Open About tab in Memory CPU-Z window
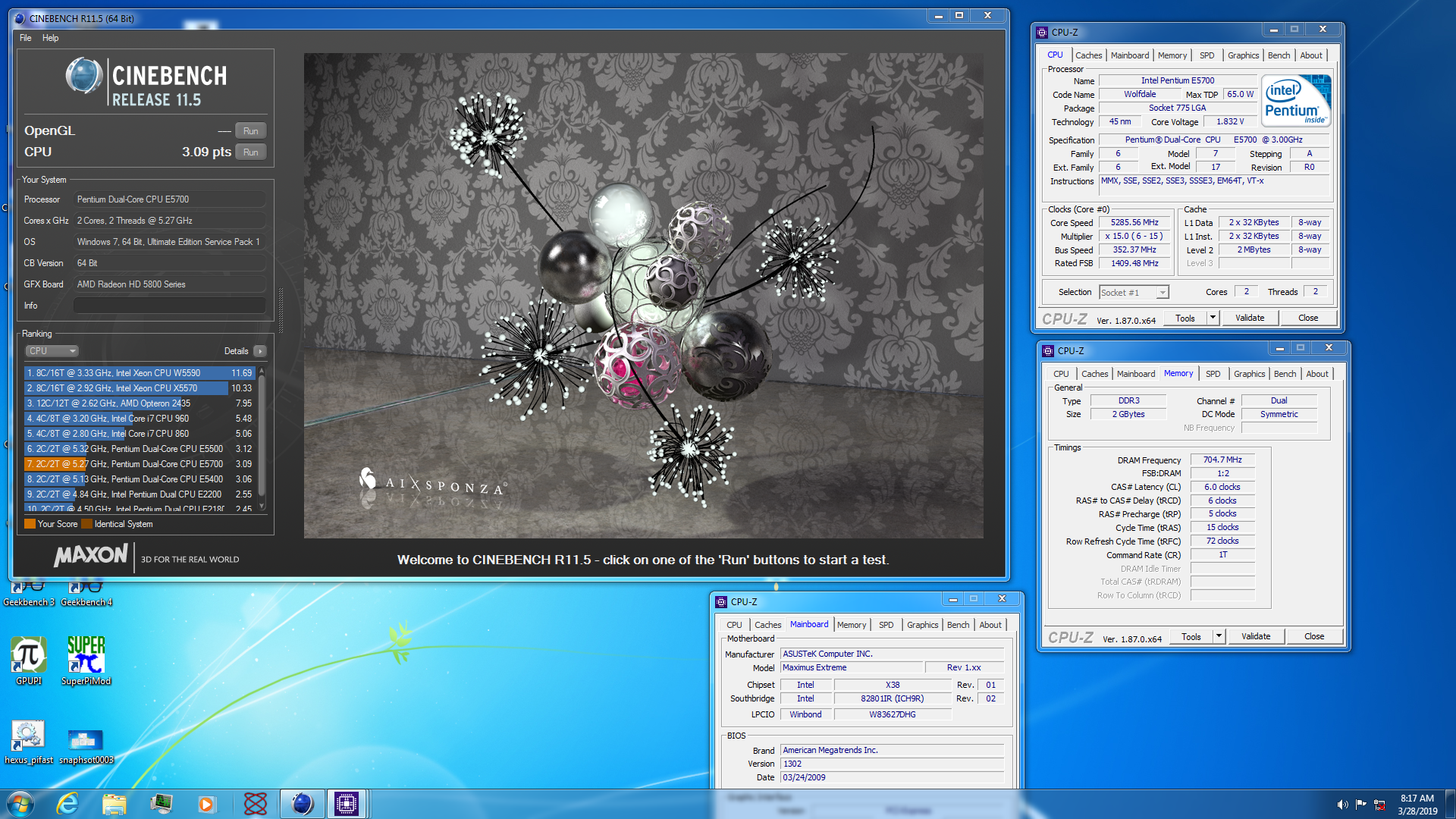The image size is (1456, 819). pos(1317,374)
